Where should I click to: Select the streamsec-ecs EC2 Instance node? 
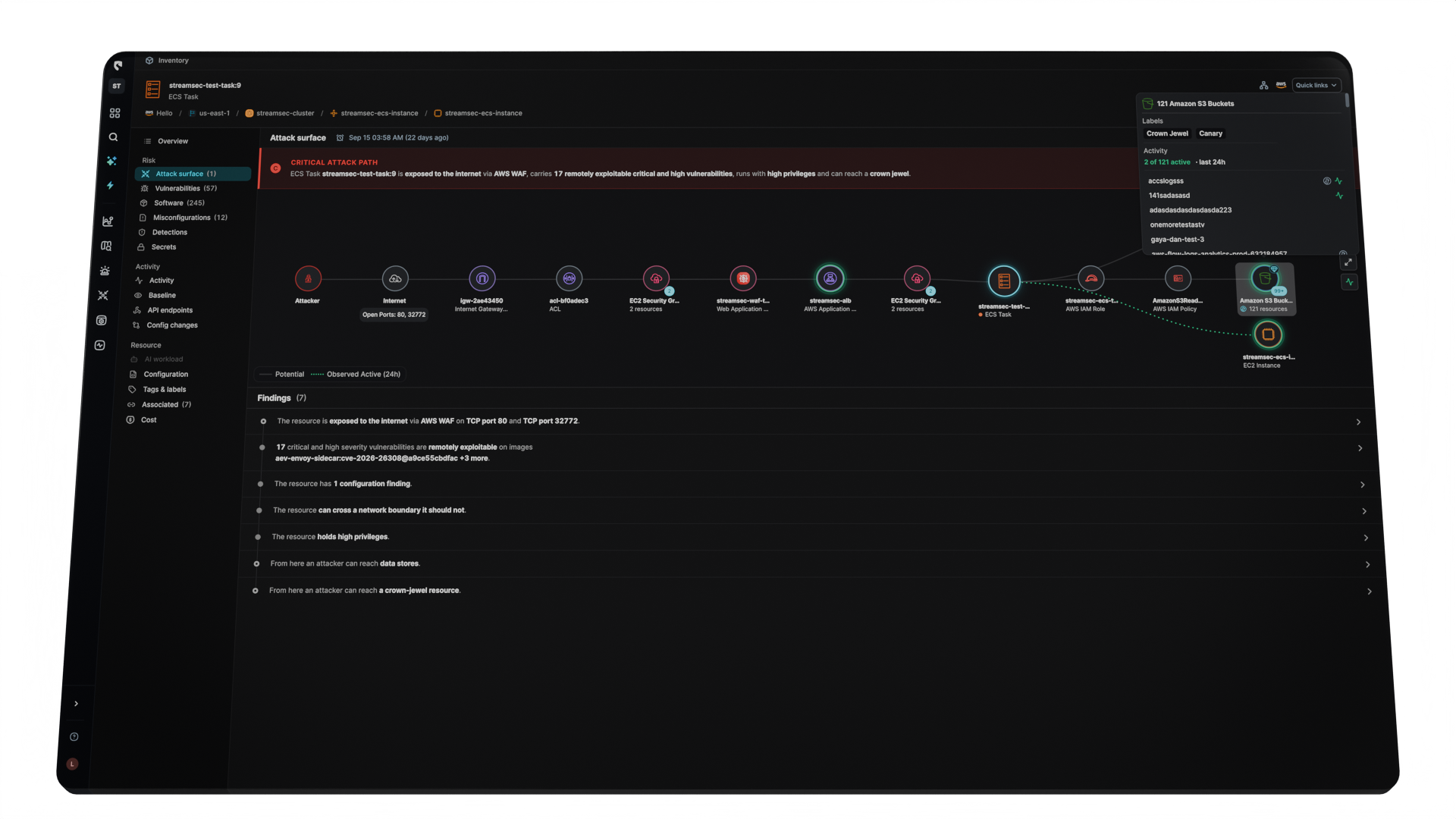[x=1268, y=334]
